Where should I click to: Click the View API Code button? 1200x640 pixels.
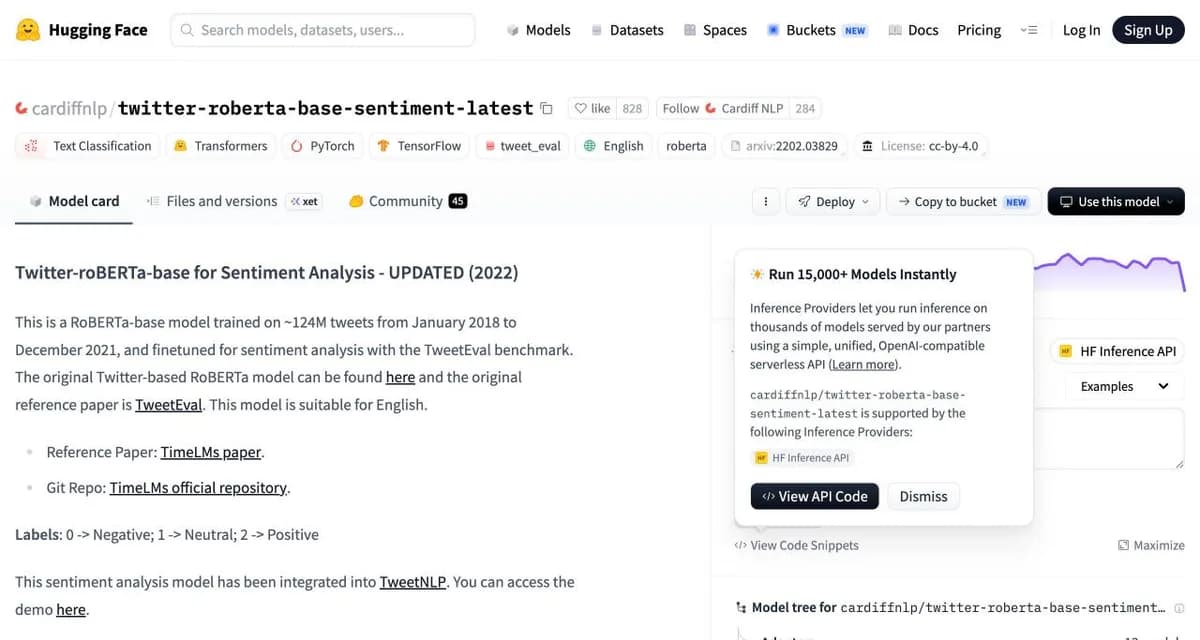pyautogui.click(x=814, y=496)
